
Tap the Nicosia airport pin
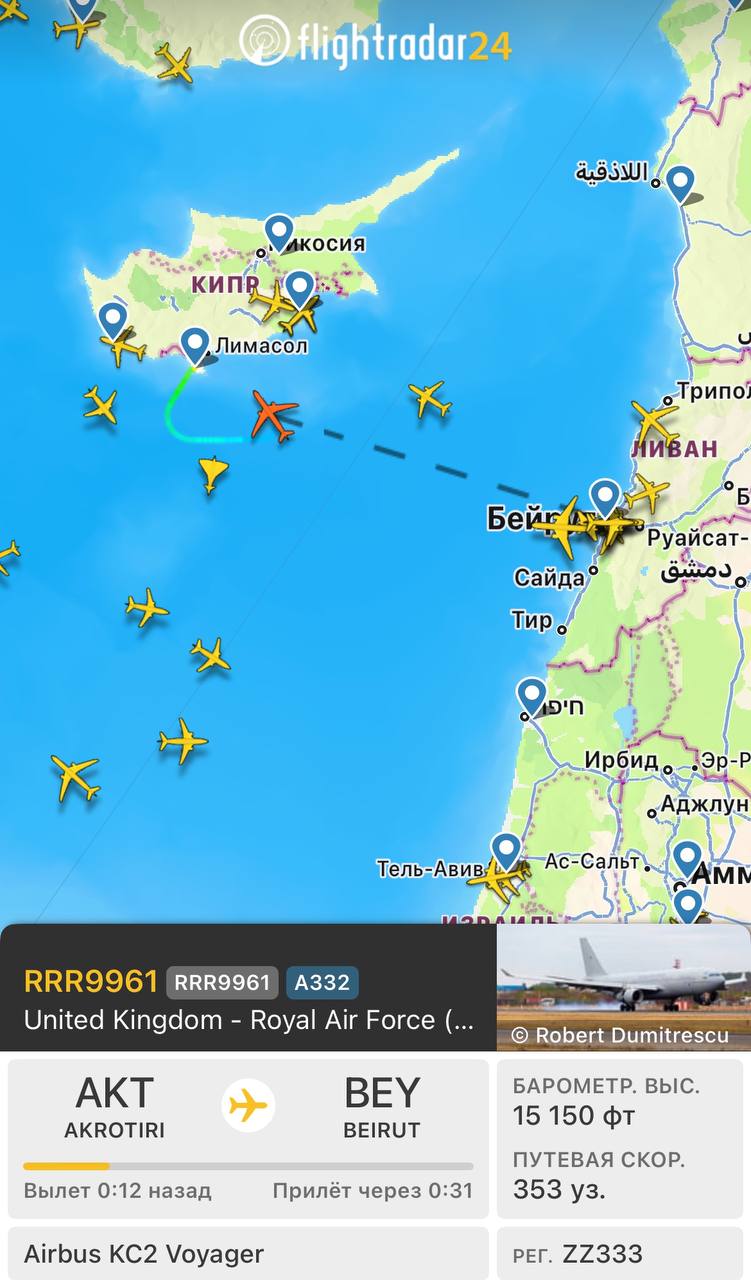click(x=279, y=234)
